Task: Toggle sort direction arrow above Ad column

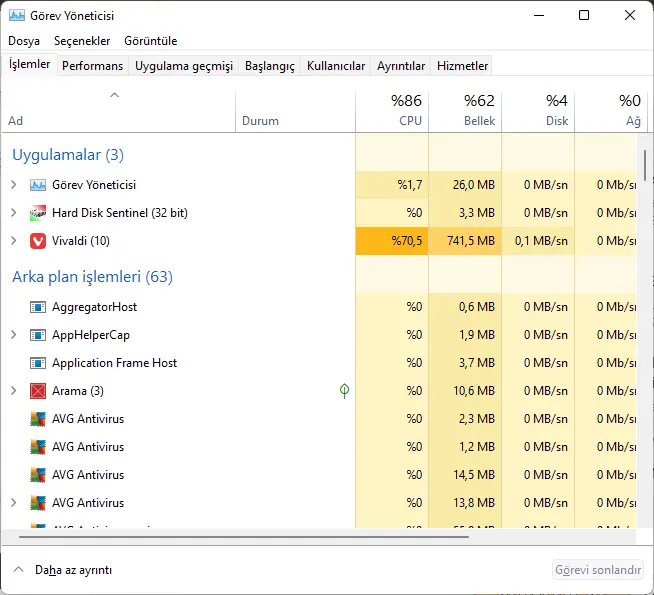Action: point(114,95)
